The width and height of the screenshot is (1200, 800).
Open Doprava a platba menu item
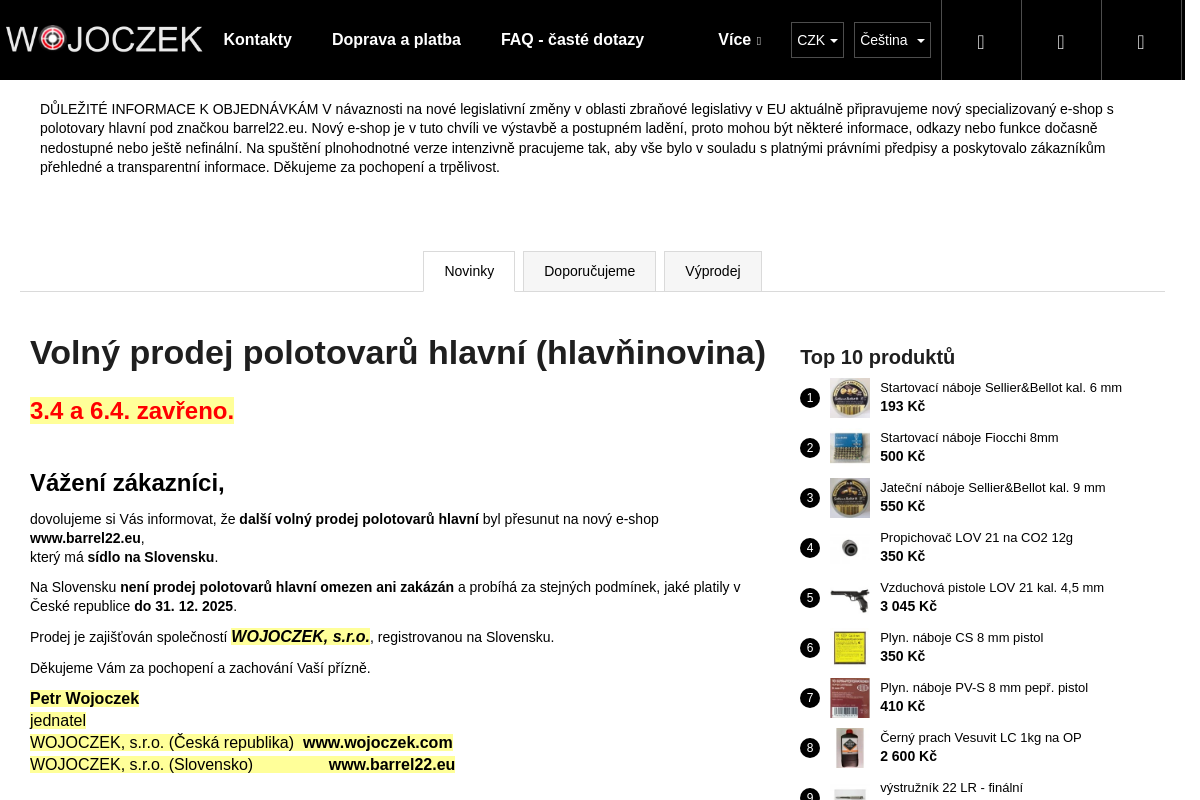coord(396,40)
